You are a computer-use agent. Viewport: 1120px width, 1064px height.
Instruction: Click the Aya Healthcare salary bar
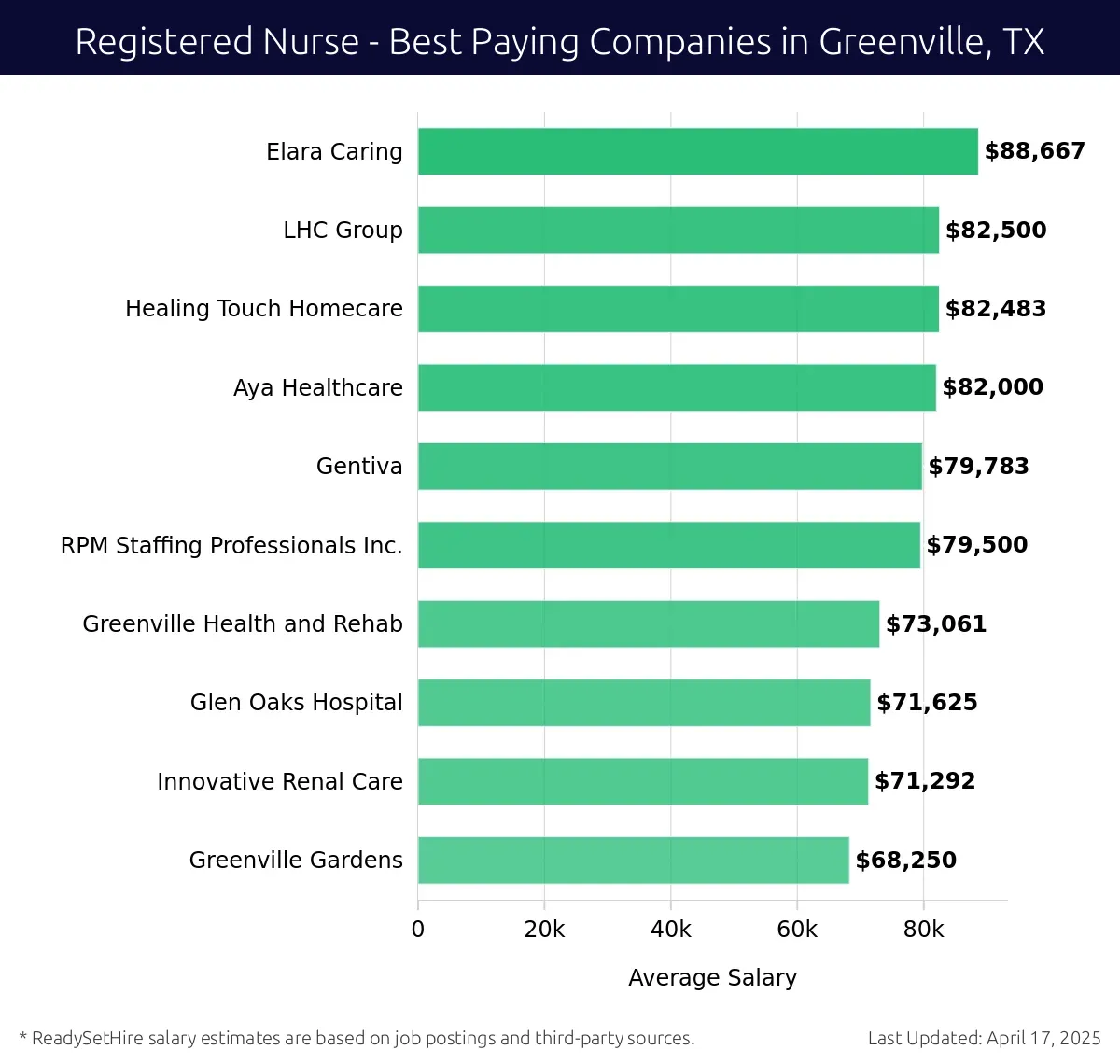pyautogui.click(x=677, y=387)
